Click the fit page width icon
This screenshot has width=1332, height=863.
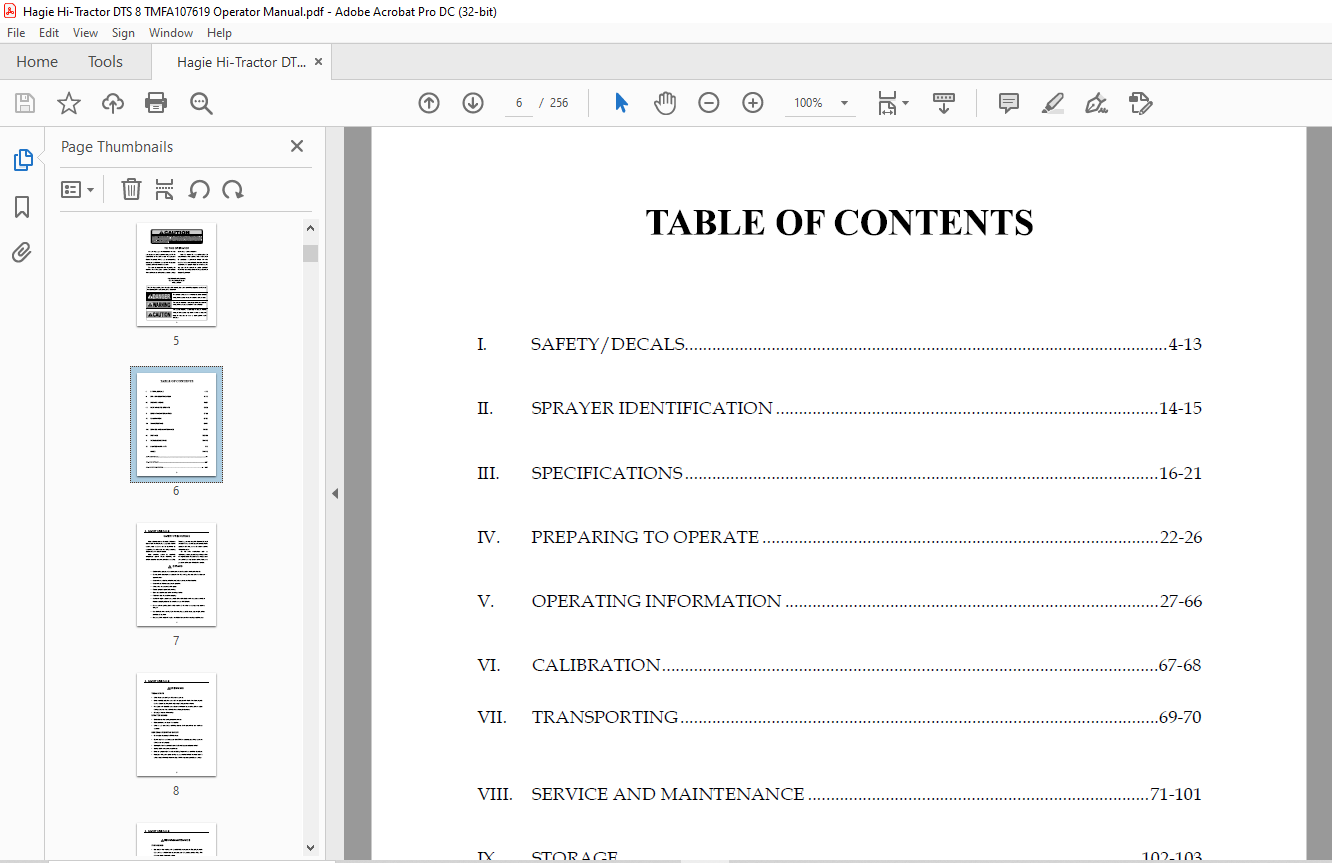pyautogui.click(x=887, y=103)
